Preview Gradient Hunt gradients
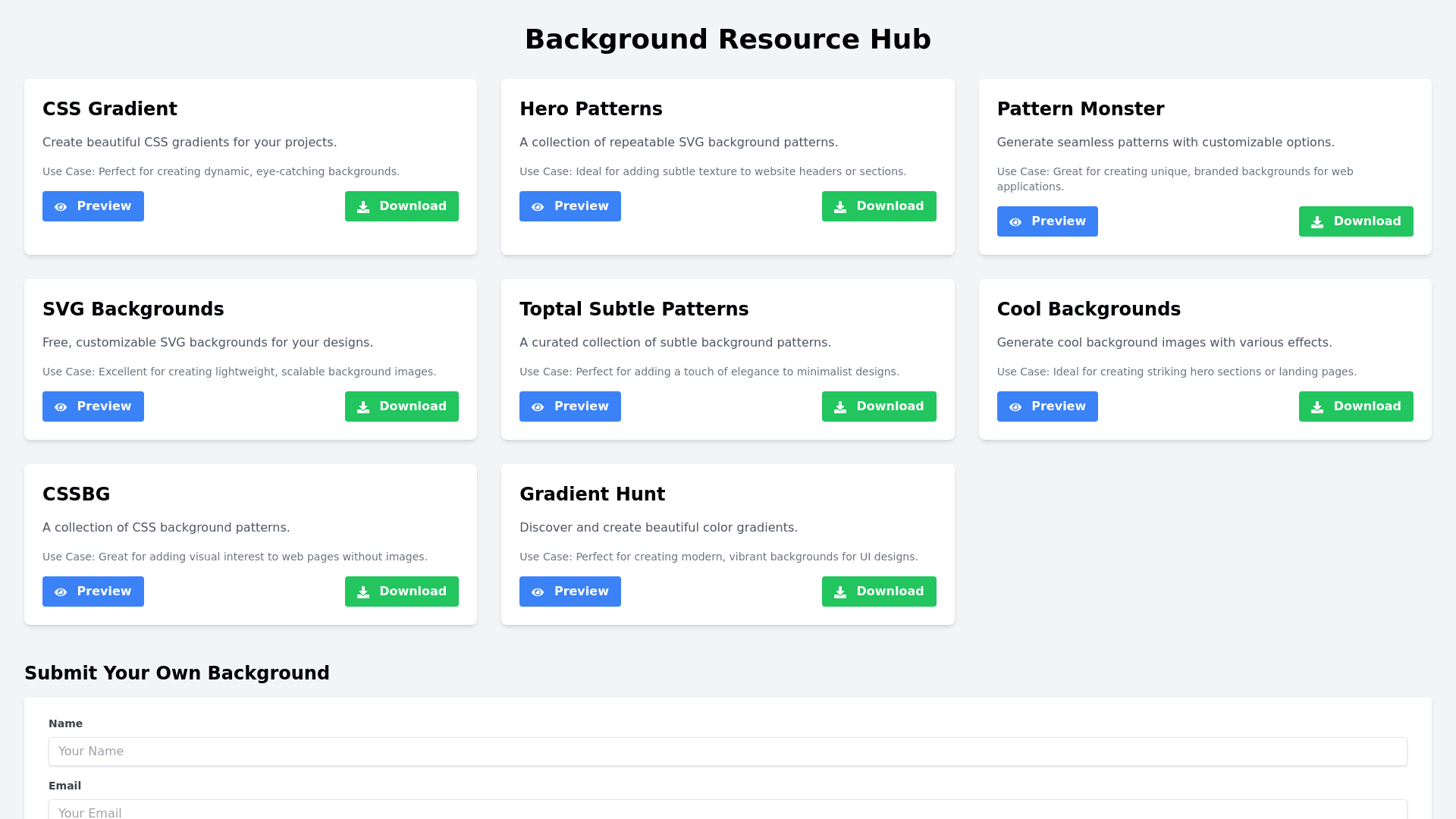This screenshot has width=1456, height=819. click(x=570, y=591)
